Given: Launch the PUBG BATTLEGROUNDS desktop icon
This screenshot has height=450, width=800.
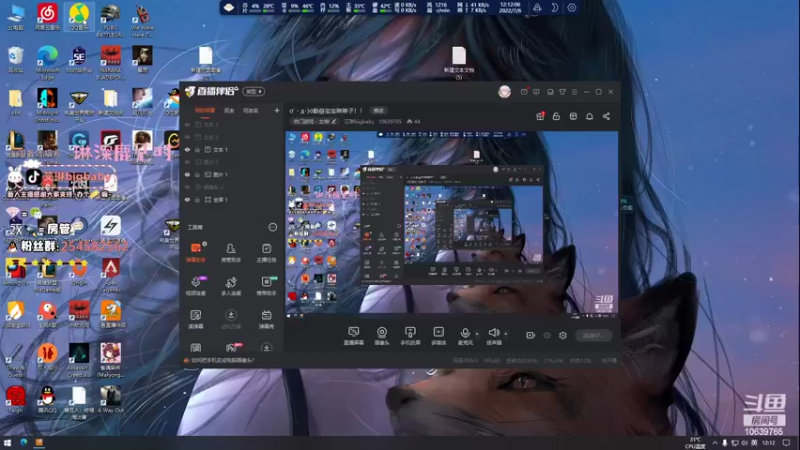Looking at the screenshot, I should point(111,20).
